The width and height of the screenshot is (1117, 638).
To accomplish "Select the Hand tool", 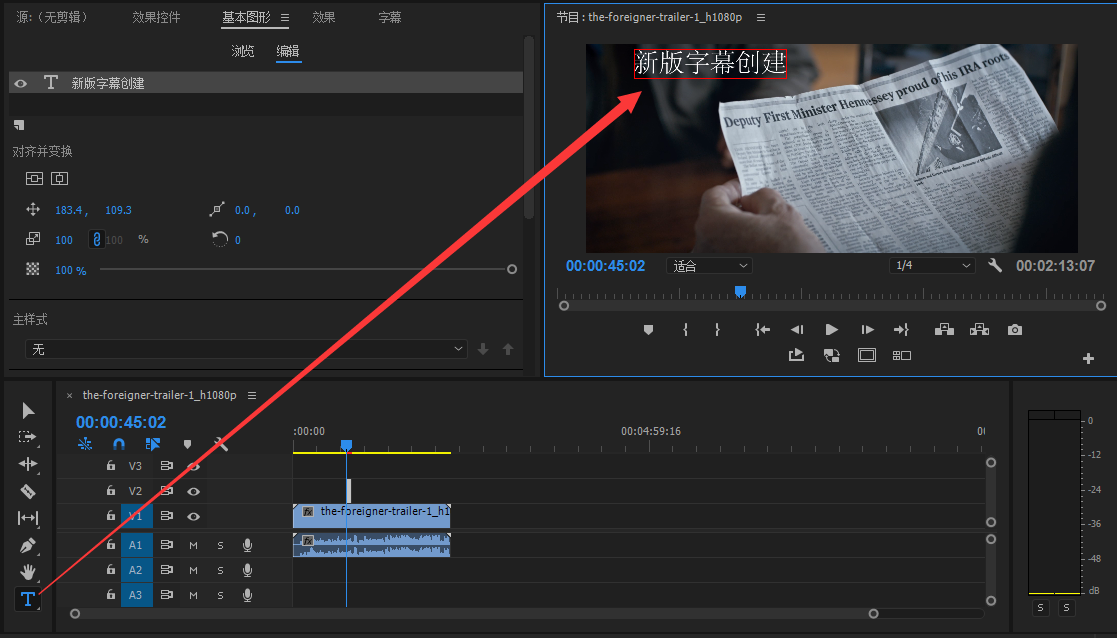I will pyautogui.click(x=28, y=572).
